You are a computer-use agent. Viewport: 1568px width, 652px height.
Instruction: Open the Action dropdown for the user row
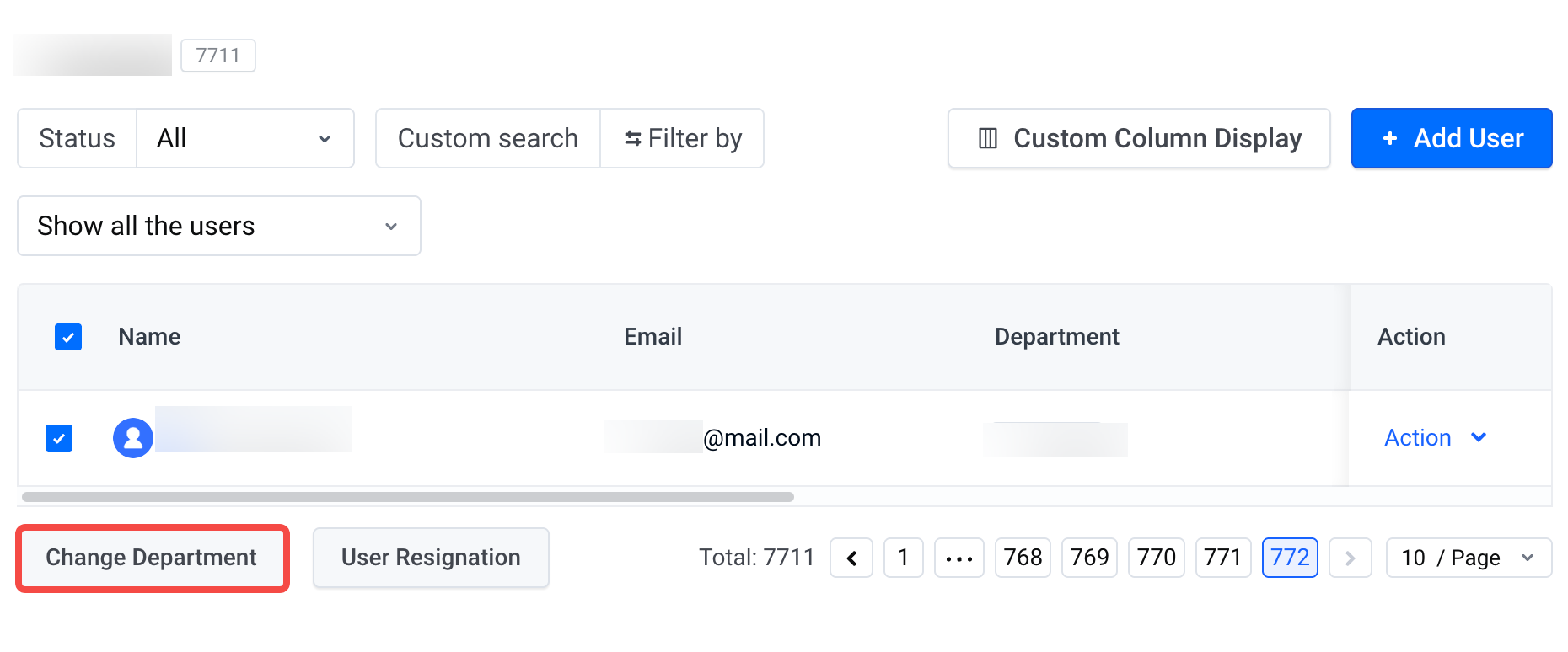[1436, 438]
